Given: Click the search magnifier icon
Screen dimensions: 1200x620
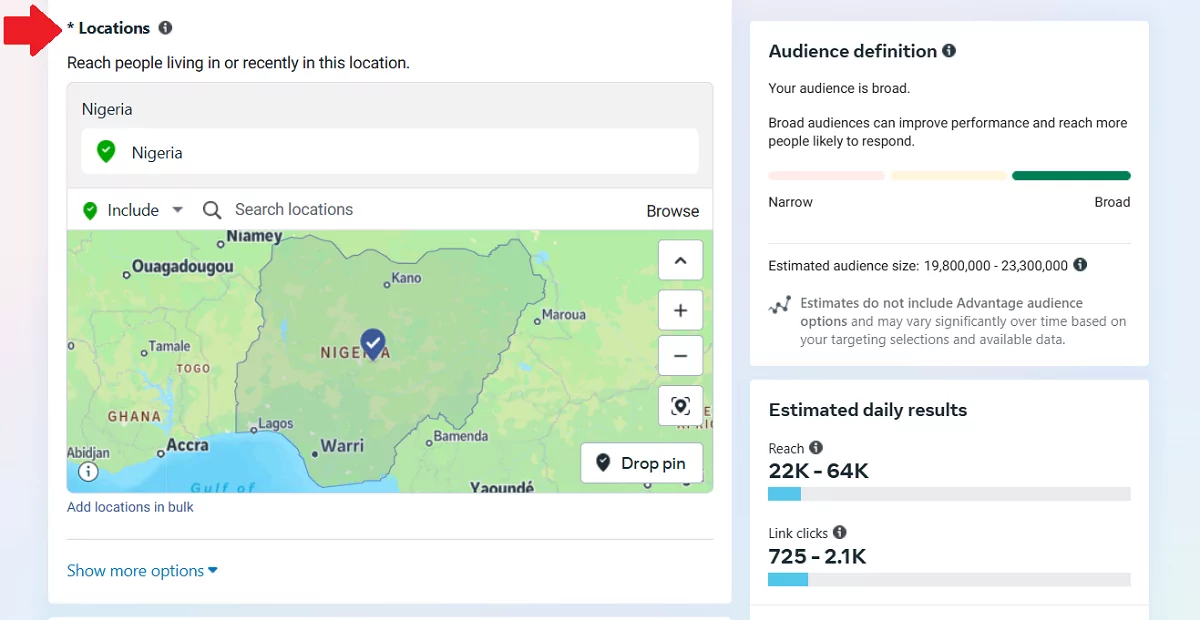Looking at the screenshot, I should [x=212, y=210].
